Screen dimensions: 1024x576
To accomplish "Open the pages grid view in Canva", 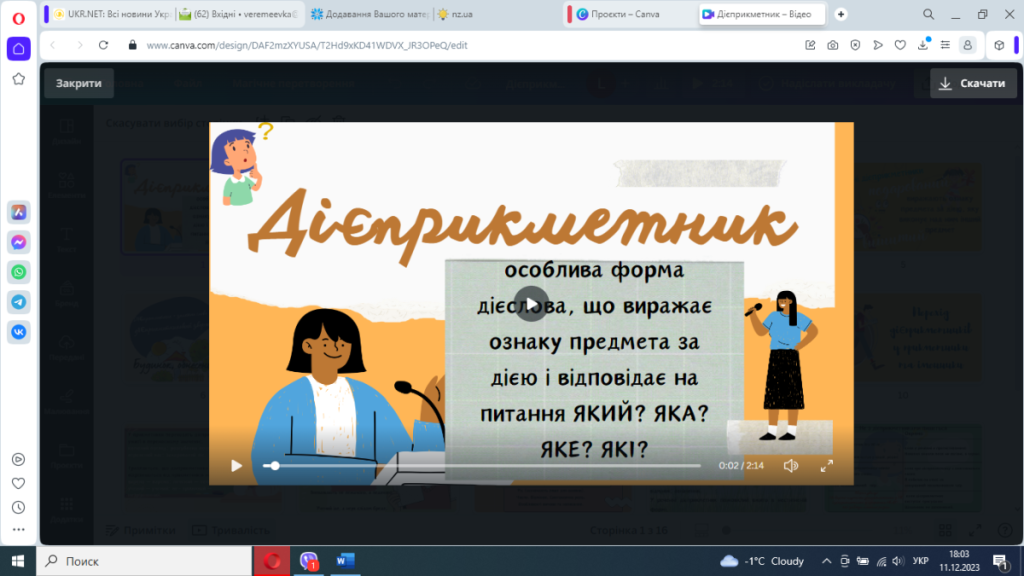I will click(x=944, y=530).
